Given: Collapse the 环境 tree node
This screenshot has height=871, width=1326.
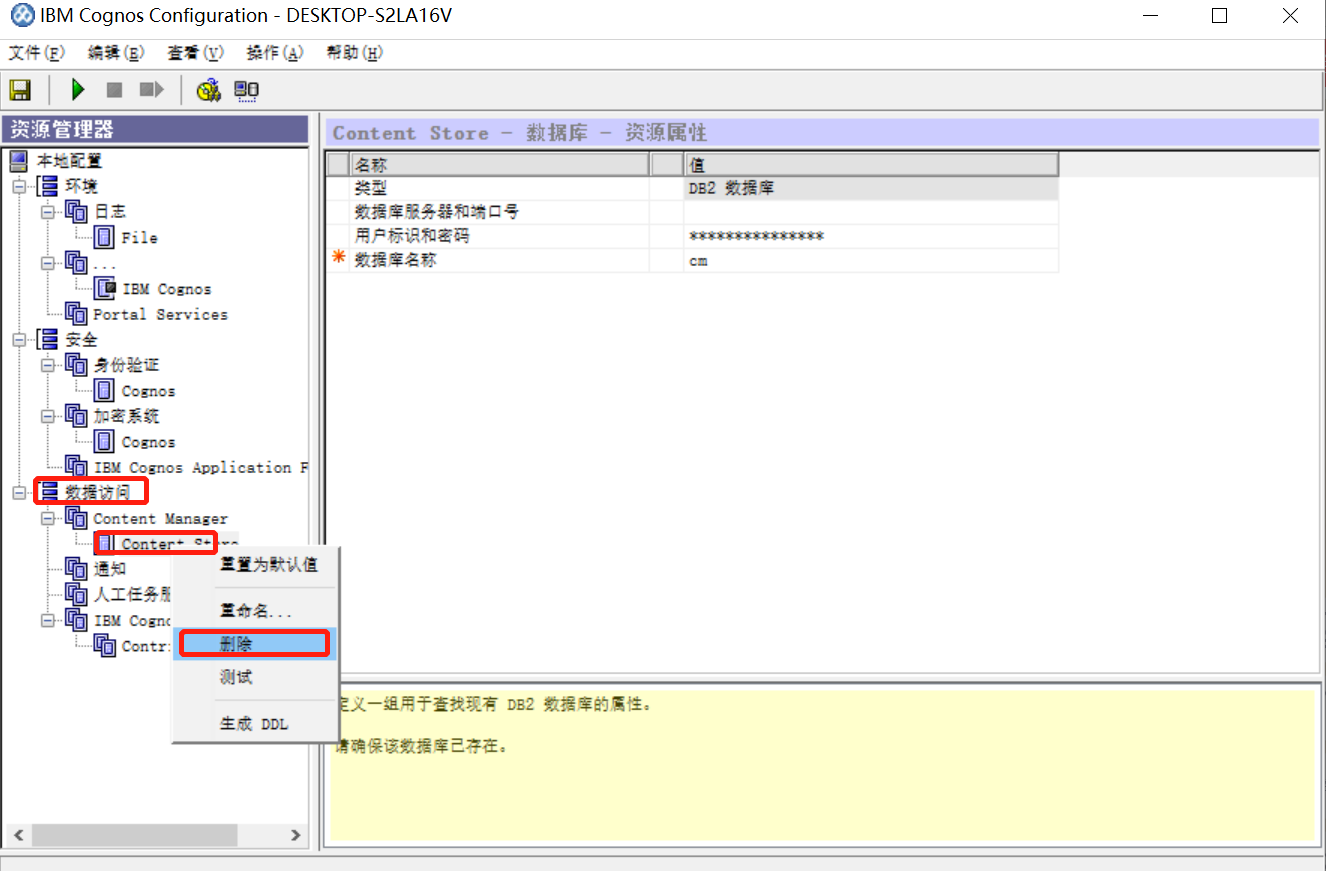Looking at the screenshot, I should coord(18,186).
